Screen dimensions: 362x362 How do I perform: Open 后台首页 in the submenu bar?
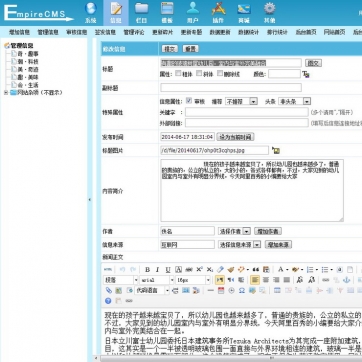click(306, 32)
